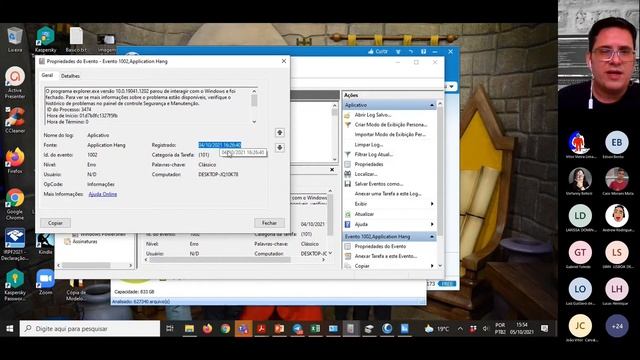Switch to Detalhes tab
This screenshot has width=640, height=360.
70,76
